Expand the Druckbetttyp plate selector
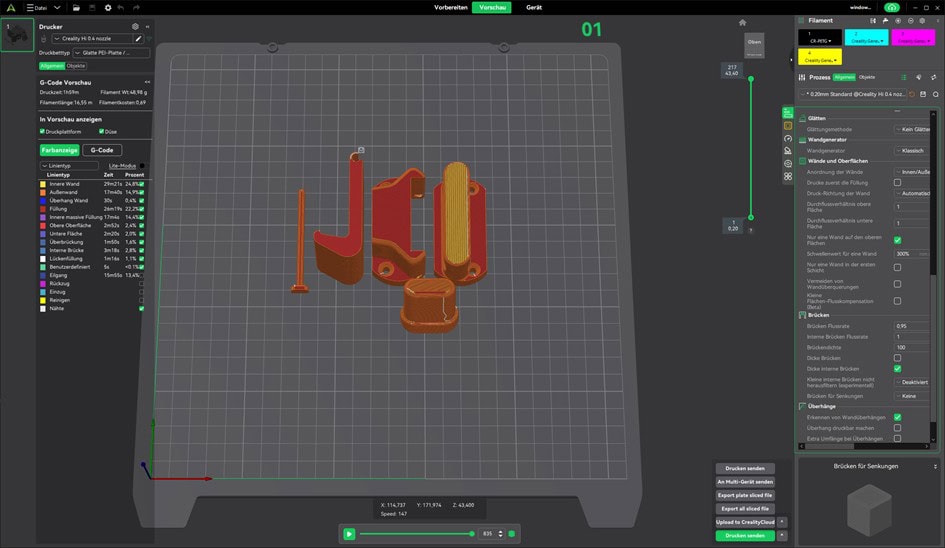Viewport: 945px width, 548px height. (x=110, y=53)
